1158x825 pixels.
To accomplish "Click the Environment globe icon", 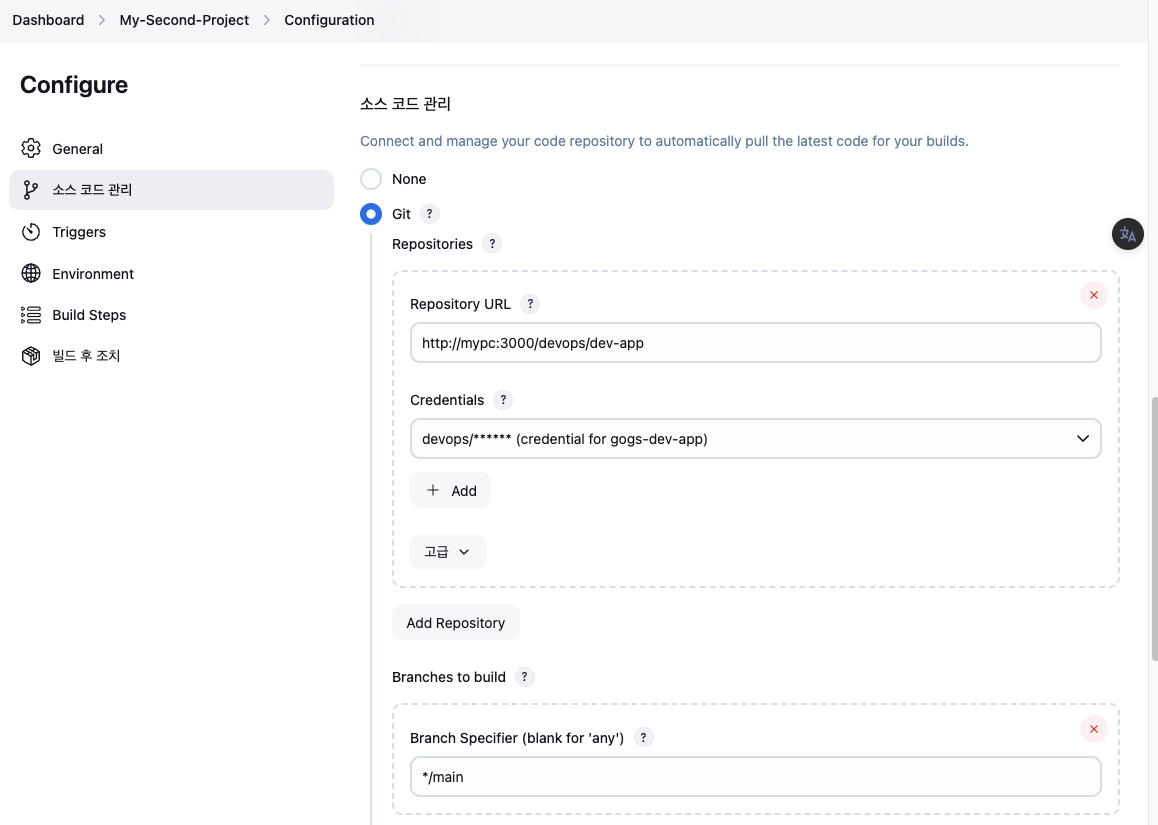I will [31, 274].
